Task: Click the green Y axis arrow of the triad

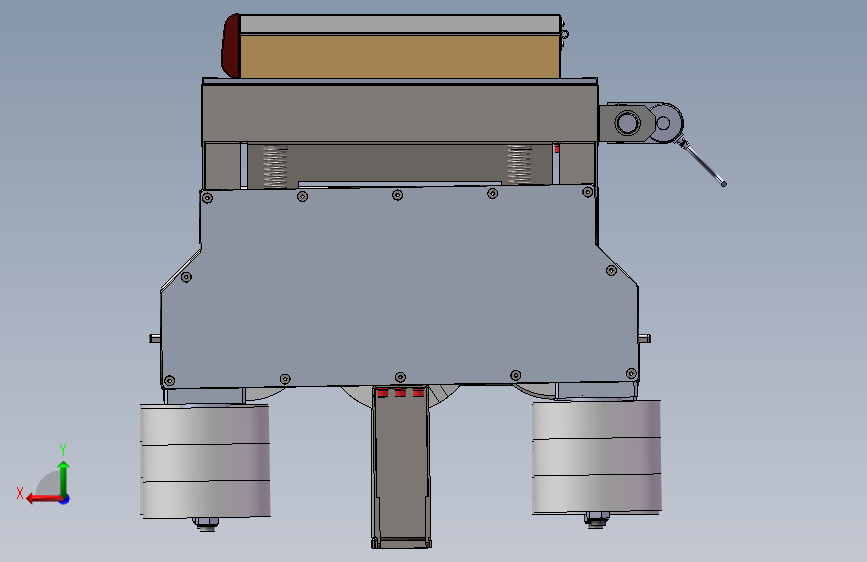Action: click(x=64, y=477)
